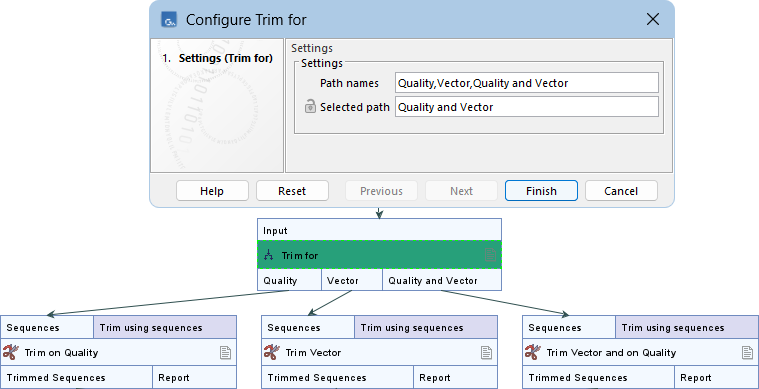The image size is (759, 389).
Task: Click Report output of Trim Vector and on Quality
Action: 716,377
